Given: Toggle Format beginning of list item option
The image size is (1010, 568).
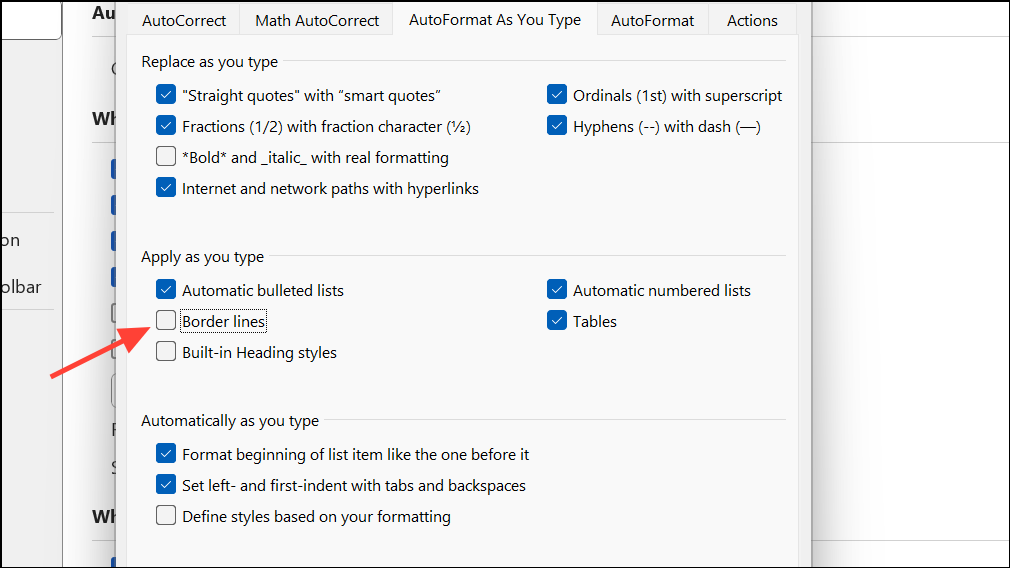Looking at the screenshot, I should point(166,455).
